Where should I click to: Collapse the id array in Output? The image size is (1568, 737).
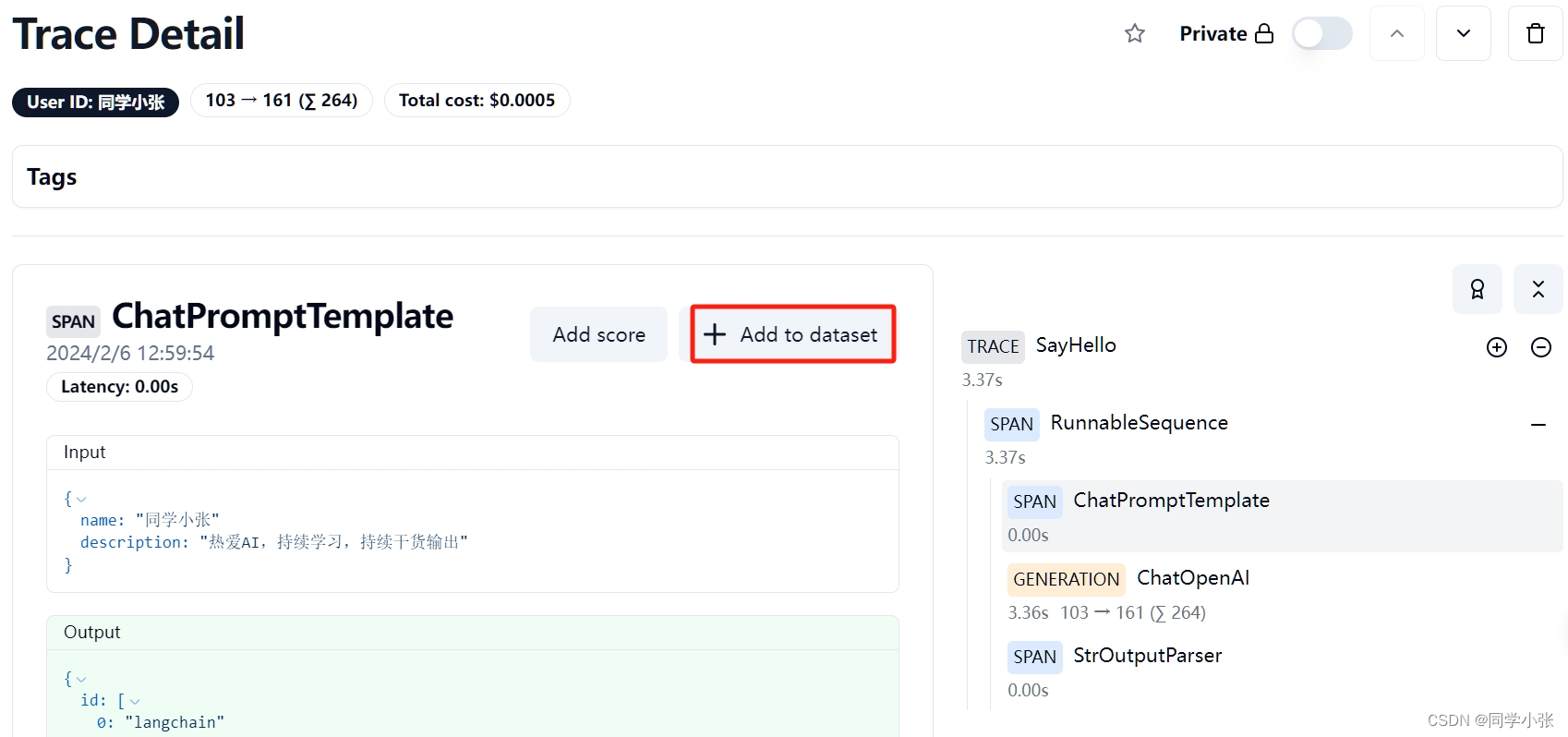pos(135,702)
